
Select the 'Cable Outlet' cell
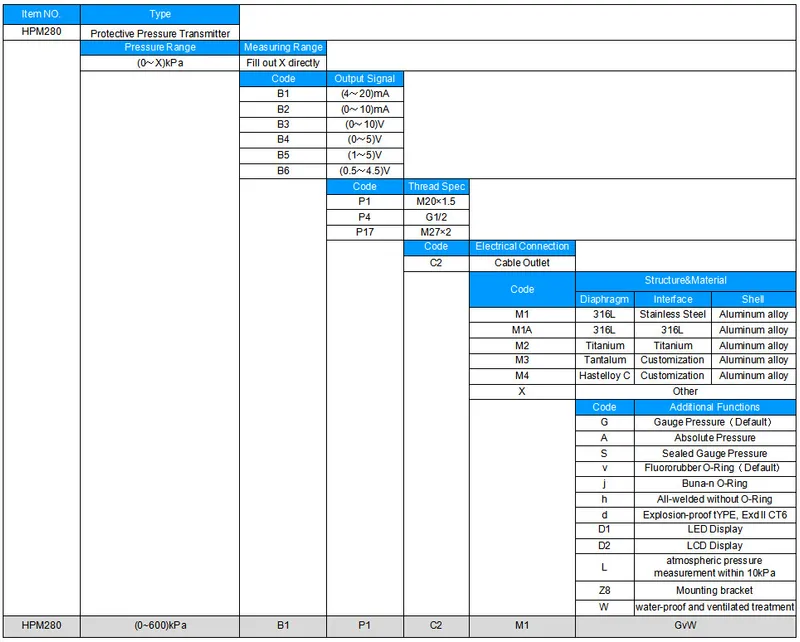pos(522,263)
